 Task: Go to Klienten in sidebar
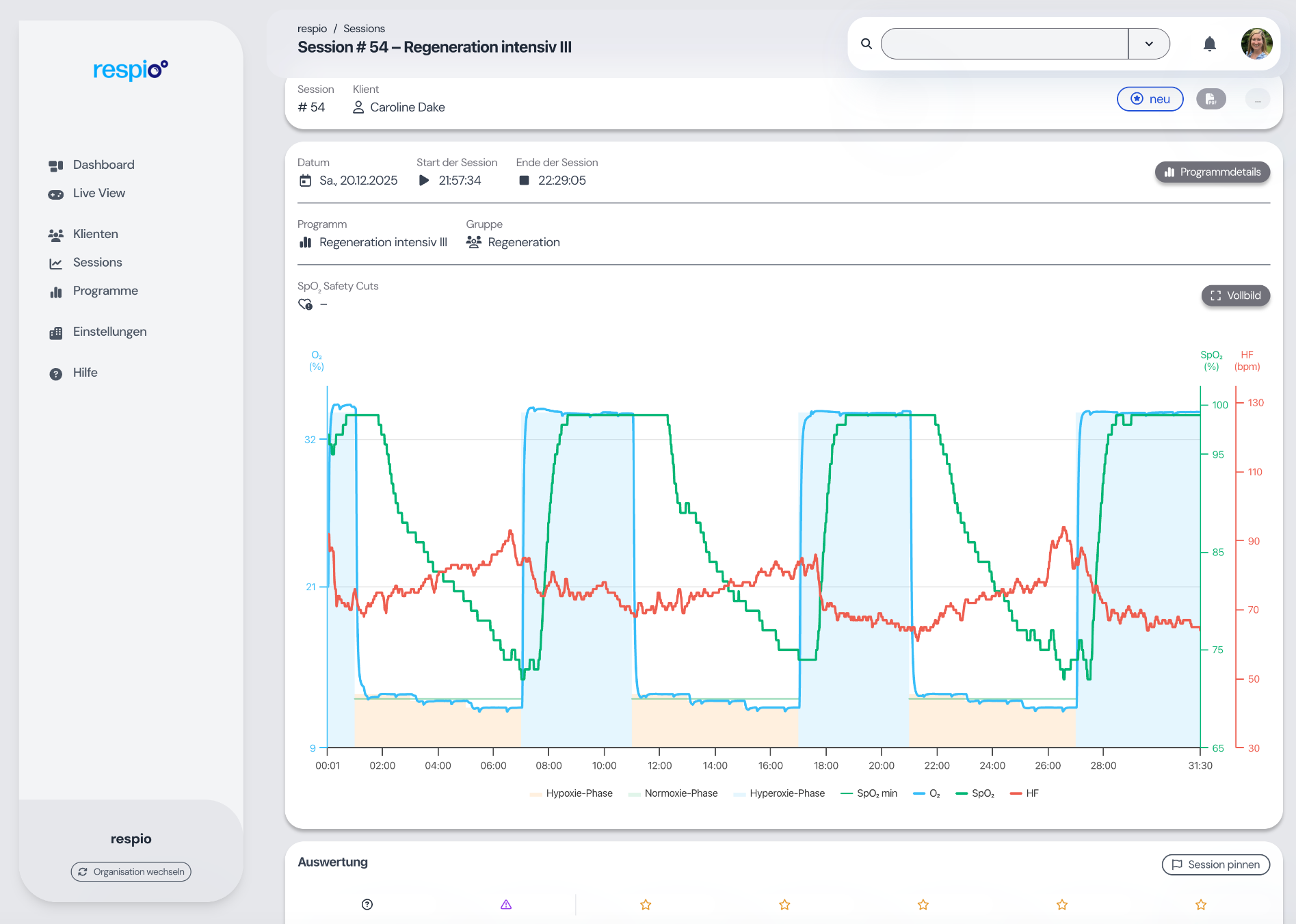[95, 234]
